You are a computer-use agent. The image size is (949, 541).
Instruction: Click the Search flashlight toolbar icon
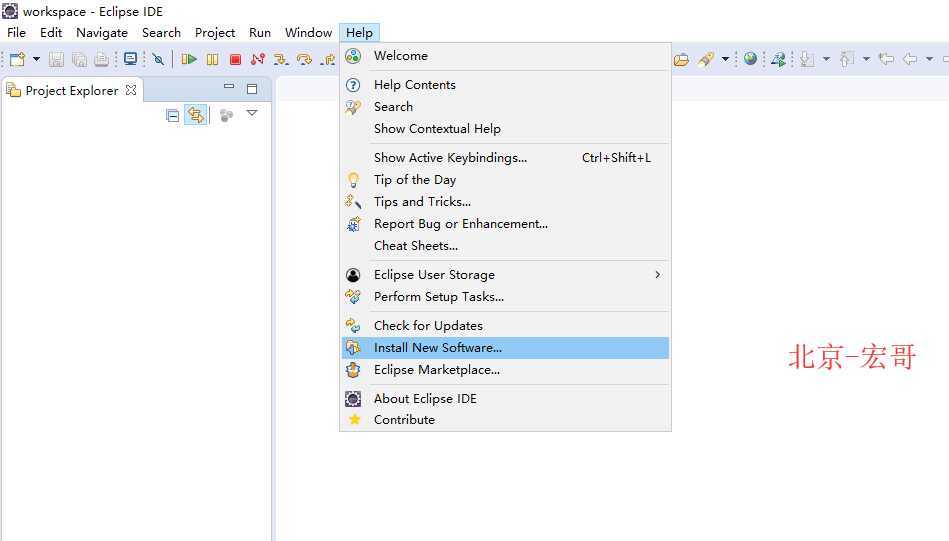coord(706,59)
